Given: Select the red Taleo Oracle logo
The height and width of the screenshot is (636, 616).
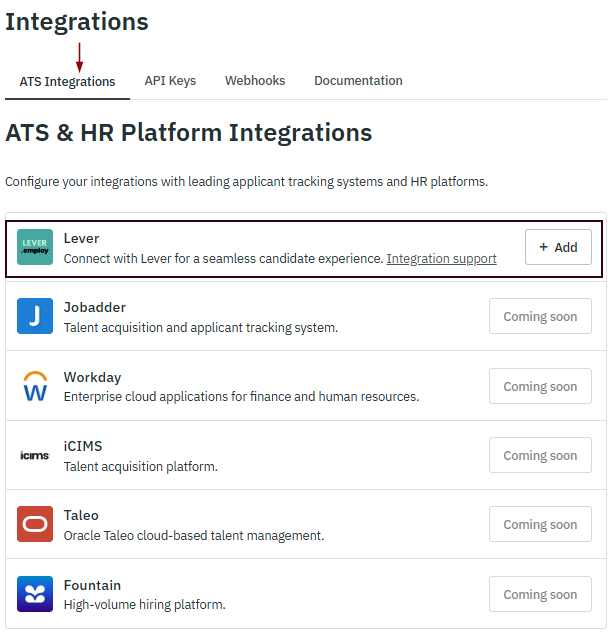Looking at the screenshot, I should coord(35,524).
